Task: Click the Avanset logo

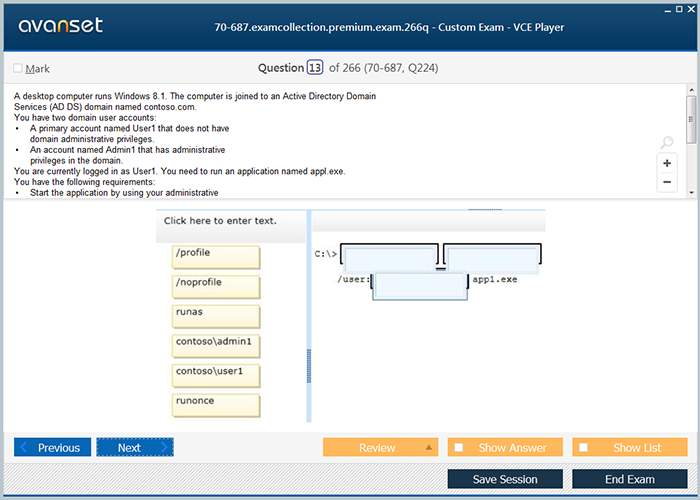Action: pos(61,25)
